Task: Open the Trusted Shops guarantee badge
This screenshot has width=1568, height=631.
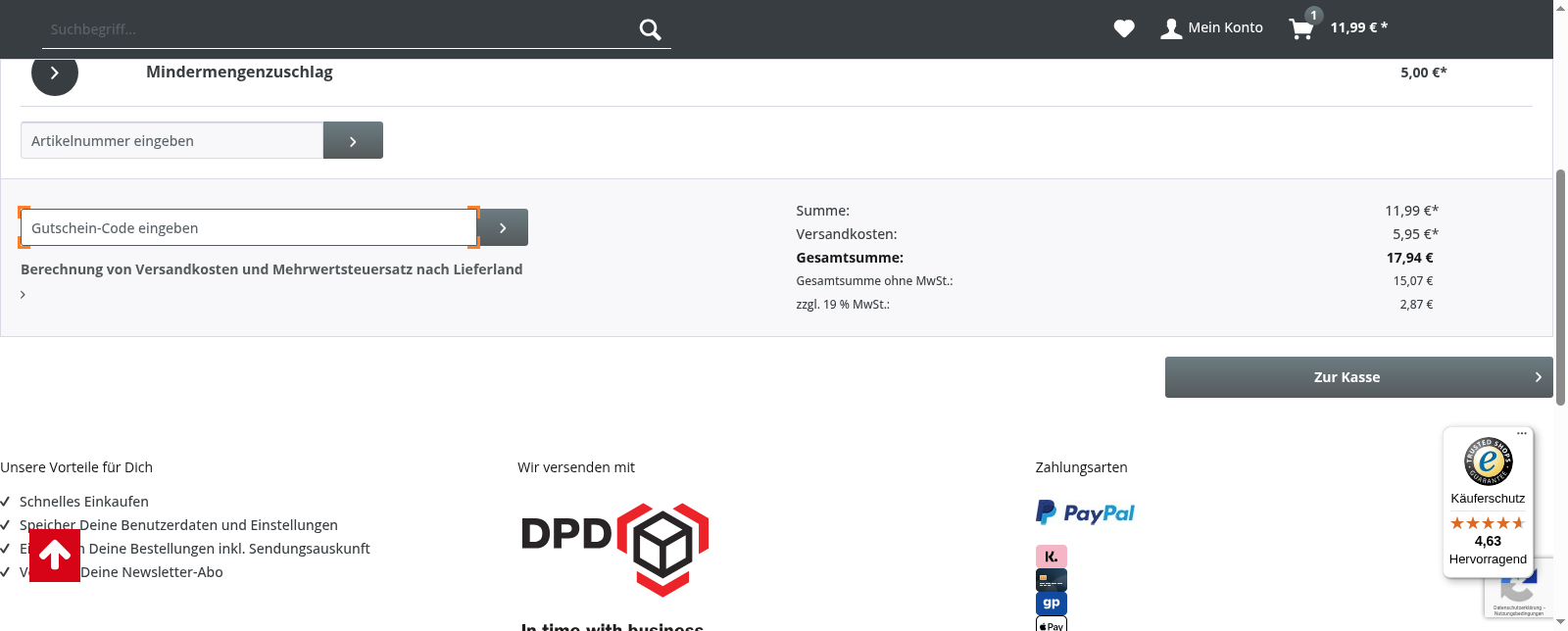Action: (1488, 461)
